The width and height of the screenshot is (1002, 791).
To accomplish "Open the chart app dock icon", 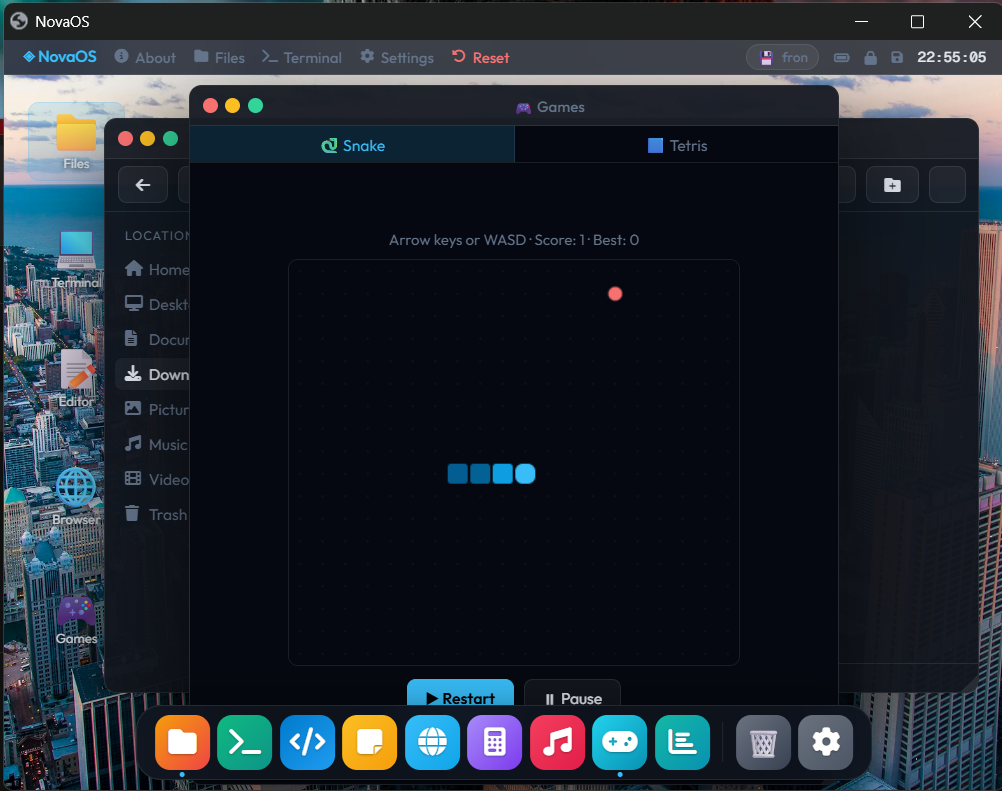I will pyautogui.click(x=682, y=742).
